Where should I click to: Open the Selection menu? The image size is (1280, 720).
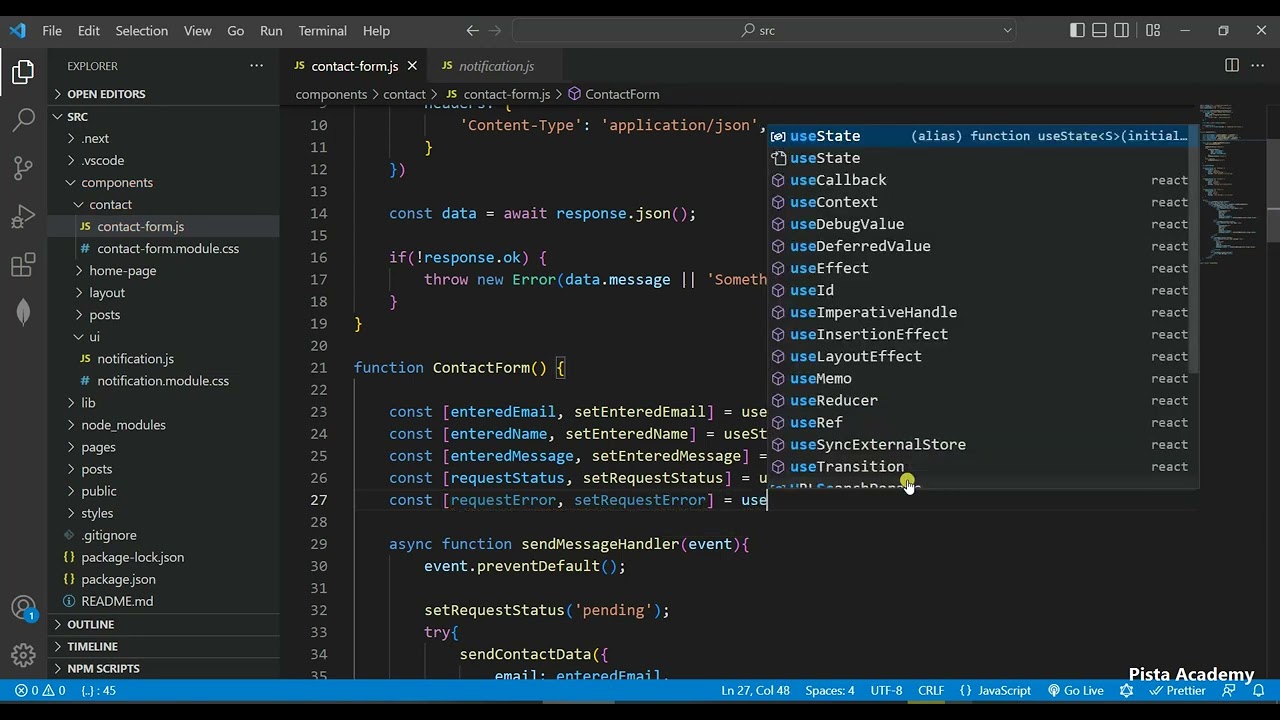(142, 31)
